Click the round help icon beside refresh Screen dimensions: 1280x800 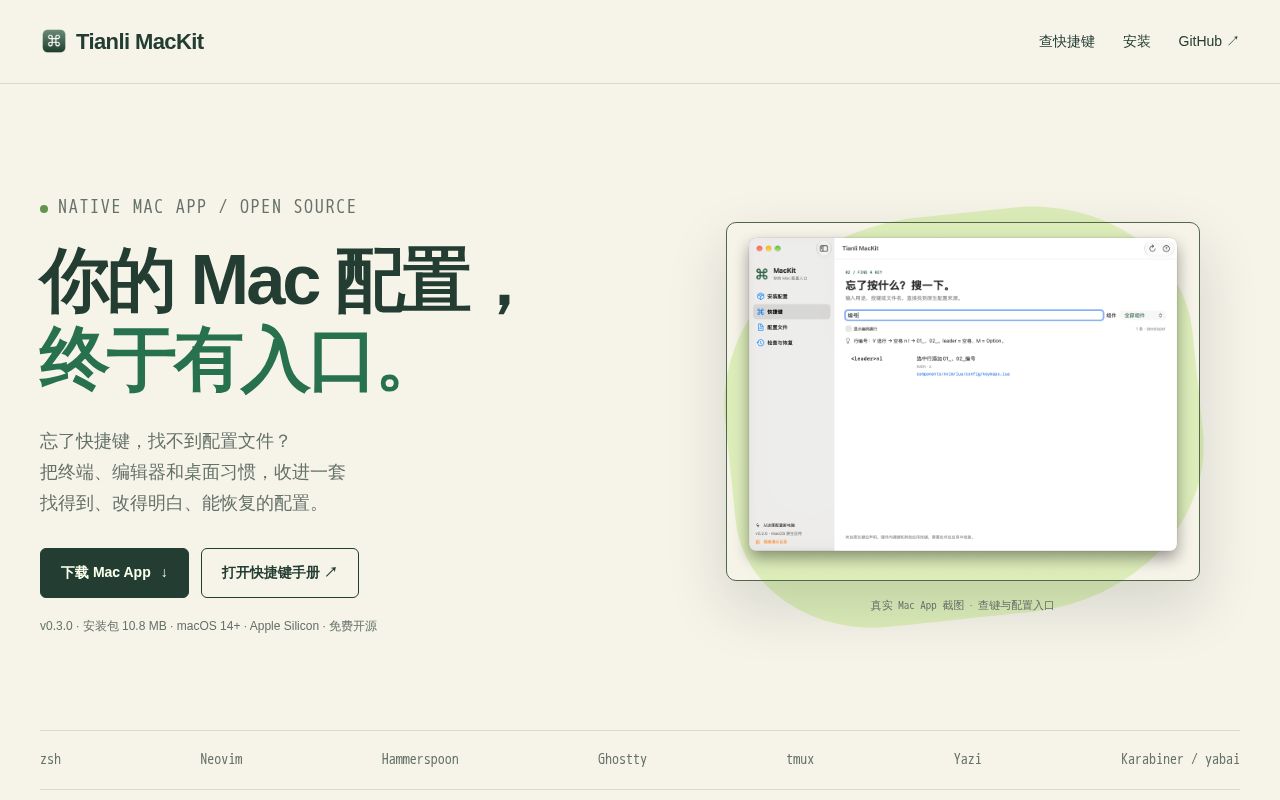[x=1166, y=248]
